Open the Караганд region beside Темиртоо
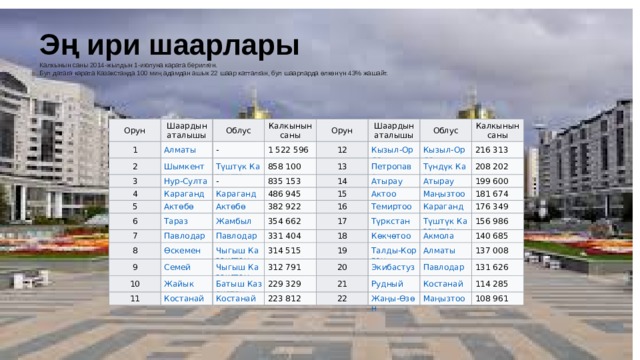 tap(443, 207)
